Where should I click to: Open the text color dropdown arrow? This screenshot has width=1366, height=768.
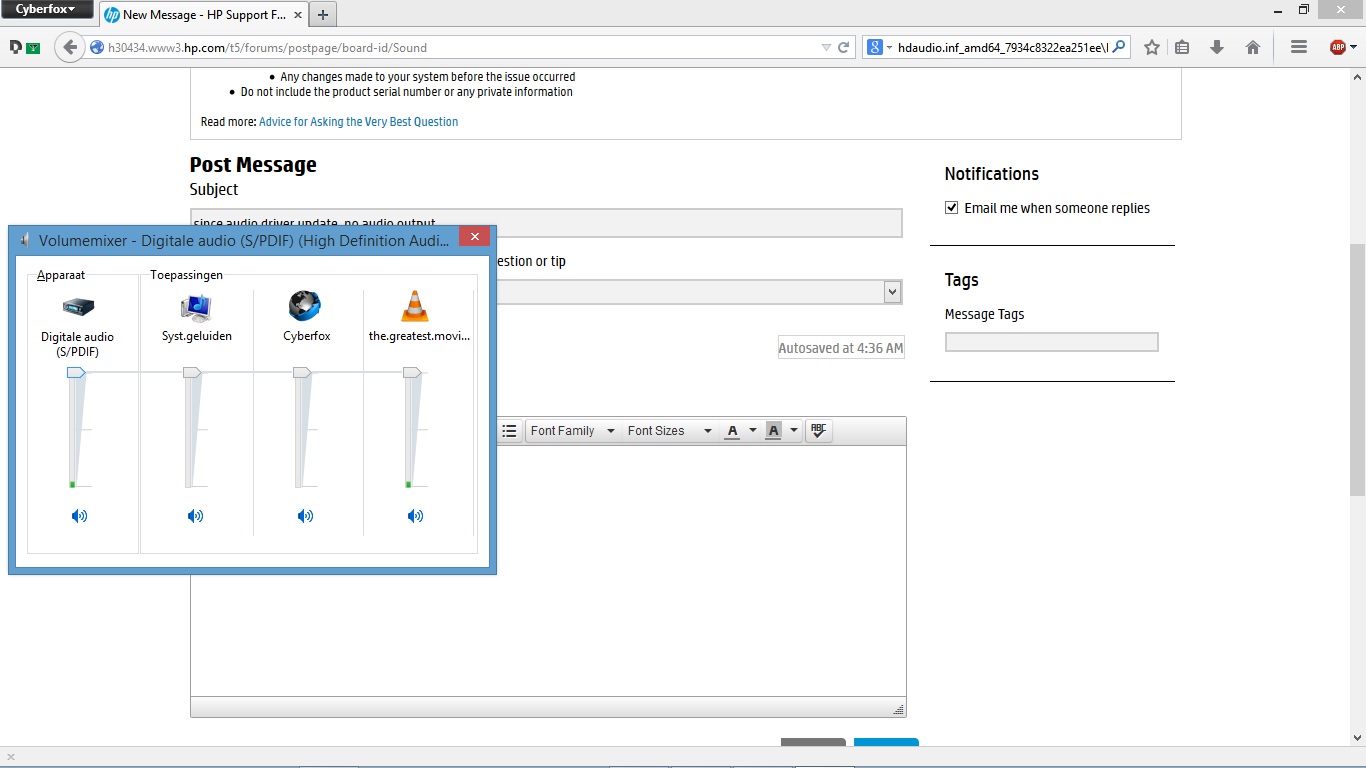pyautogui.click(x=753, y=431)
